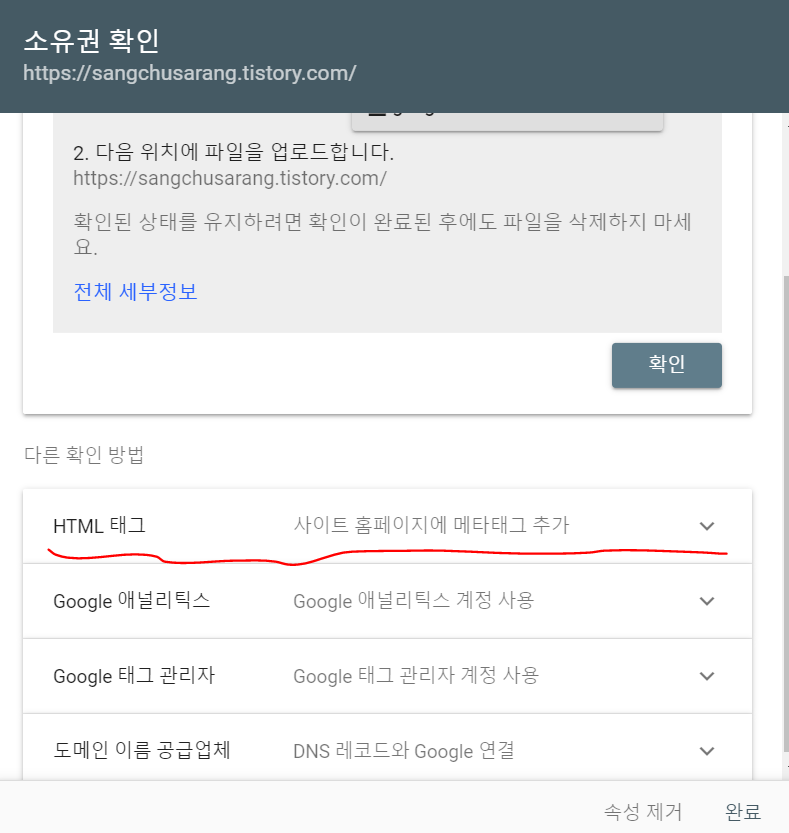Expand the HTML 태그 chevron
The image size is (789, 833).
pyautogui.click(x=707, y=526)
